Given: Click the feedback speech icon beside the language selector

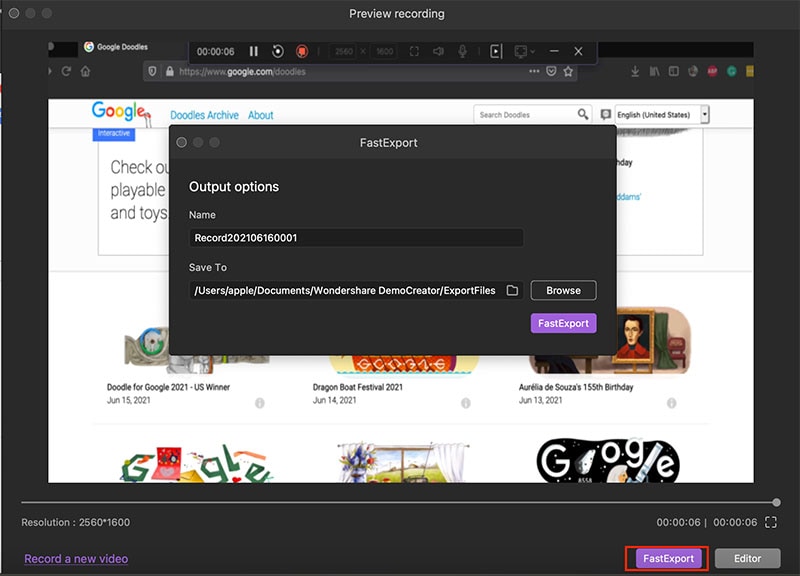Looking at the screenshot, I should (x=605, y=114).
